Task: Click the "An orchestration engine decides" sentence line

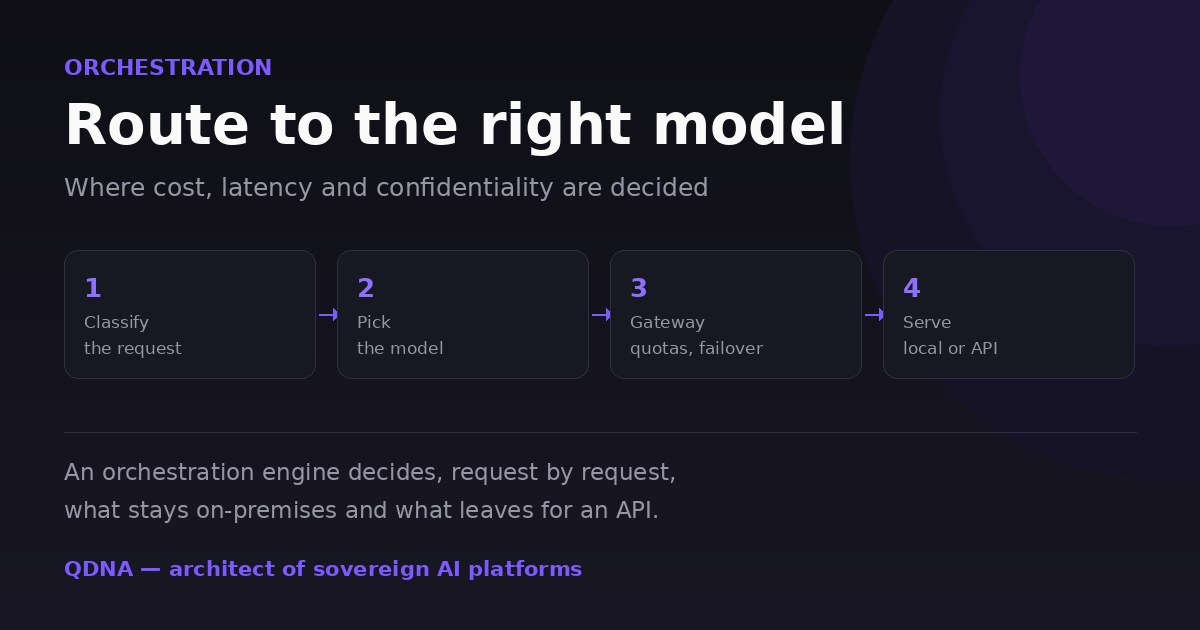Action: 370,473
